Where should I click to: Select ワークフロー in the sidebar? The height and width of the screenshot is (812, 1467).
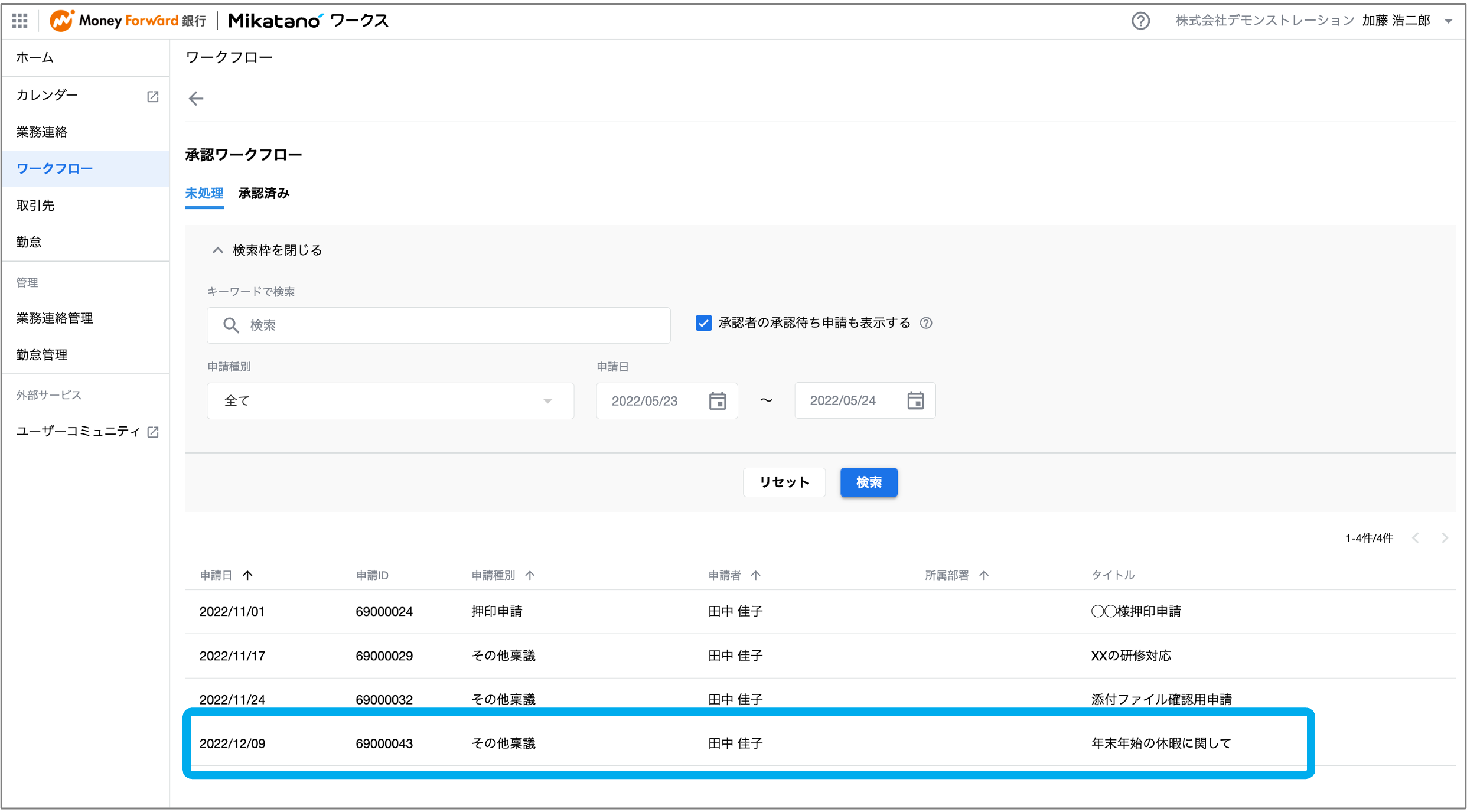click(86, 169)
